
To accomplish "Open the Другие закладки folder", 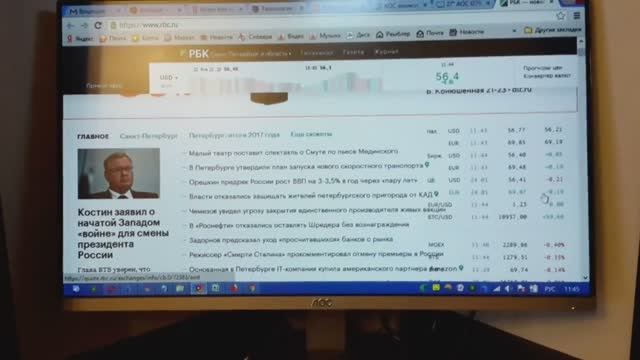I will click(553, 30).
